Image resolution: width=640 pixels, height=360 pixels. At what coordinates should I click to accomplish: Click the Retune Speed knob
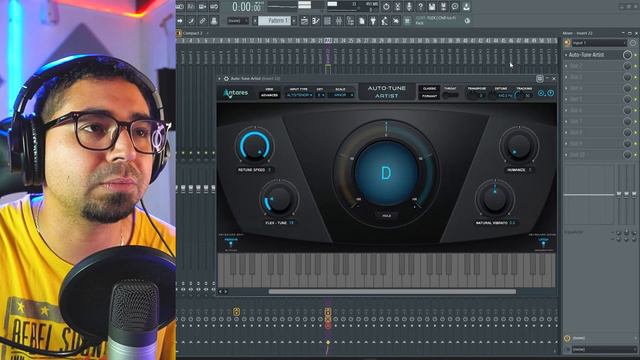[x=254, y=145]
